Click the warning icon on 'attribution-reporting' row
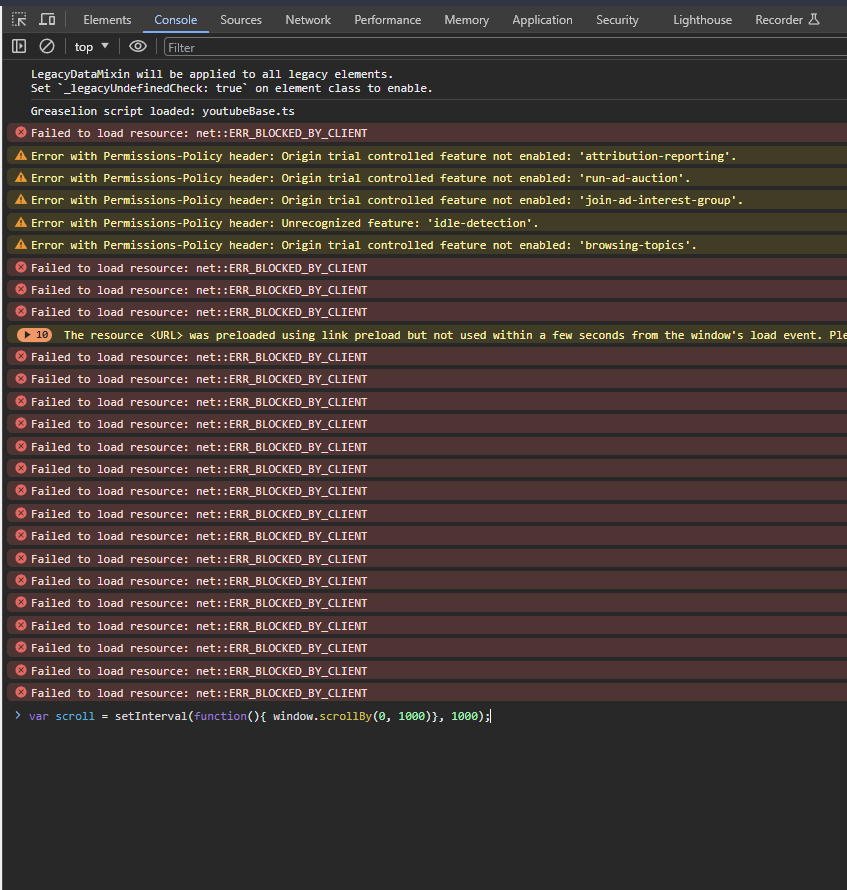Image resolution: width=847 pixels, height=890 pixels. click(21, 156)
